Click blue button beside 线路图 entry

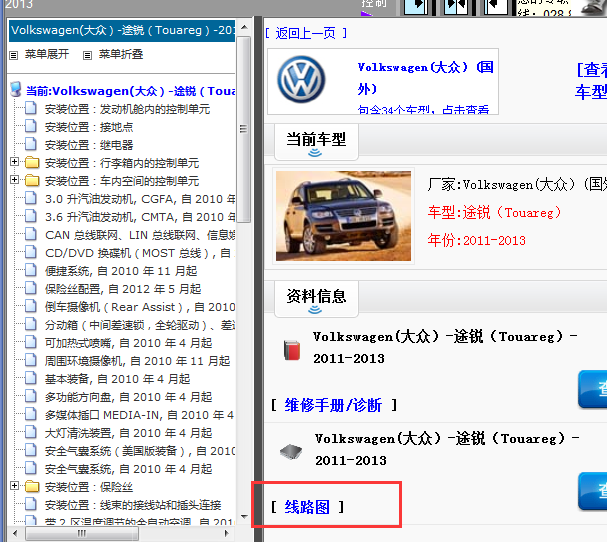tap(593, 491)
